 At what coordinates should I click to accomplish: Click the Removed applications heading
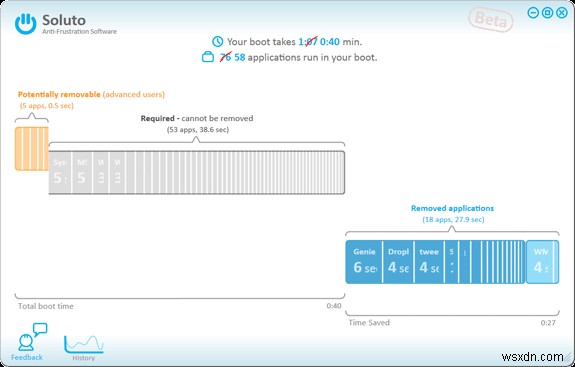point(453,208)
